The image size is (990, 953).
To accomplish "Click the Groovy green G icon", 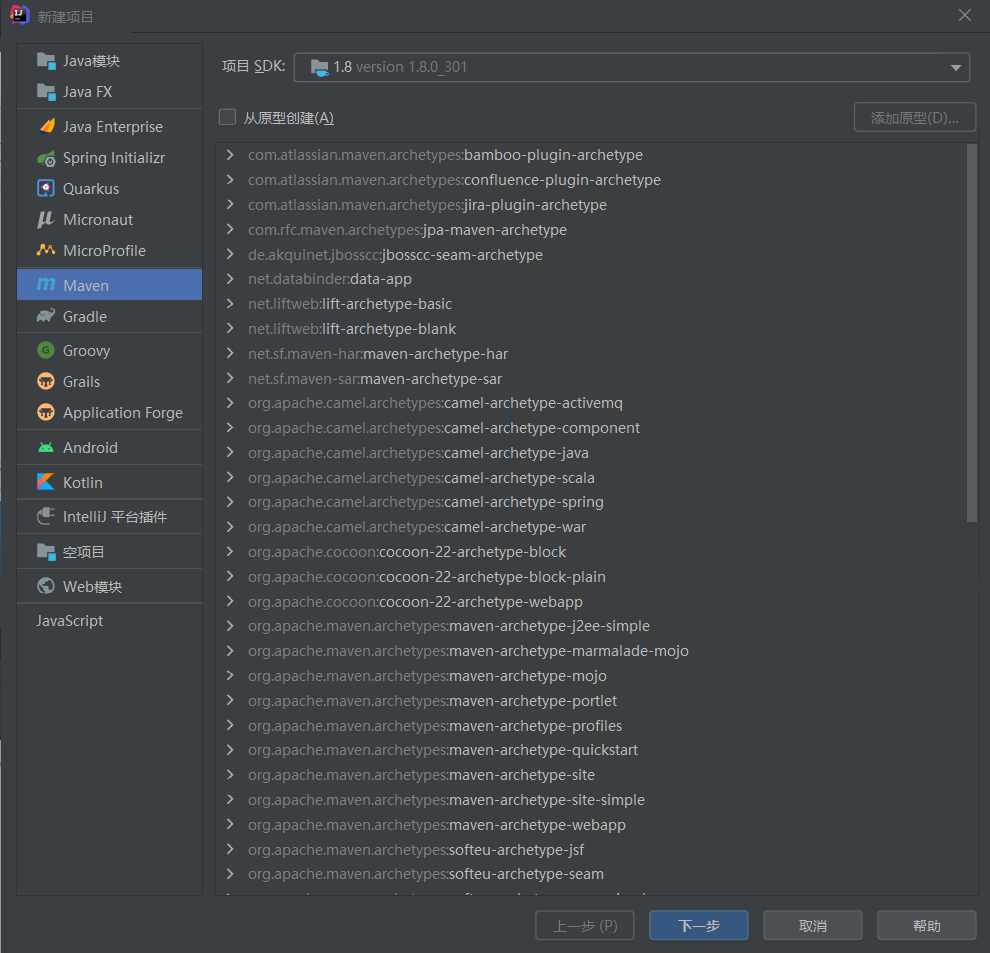I will (46, 350).
